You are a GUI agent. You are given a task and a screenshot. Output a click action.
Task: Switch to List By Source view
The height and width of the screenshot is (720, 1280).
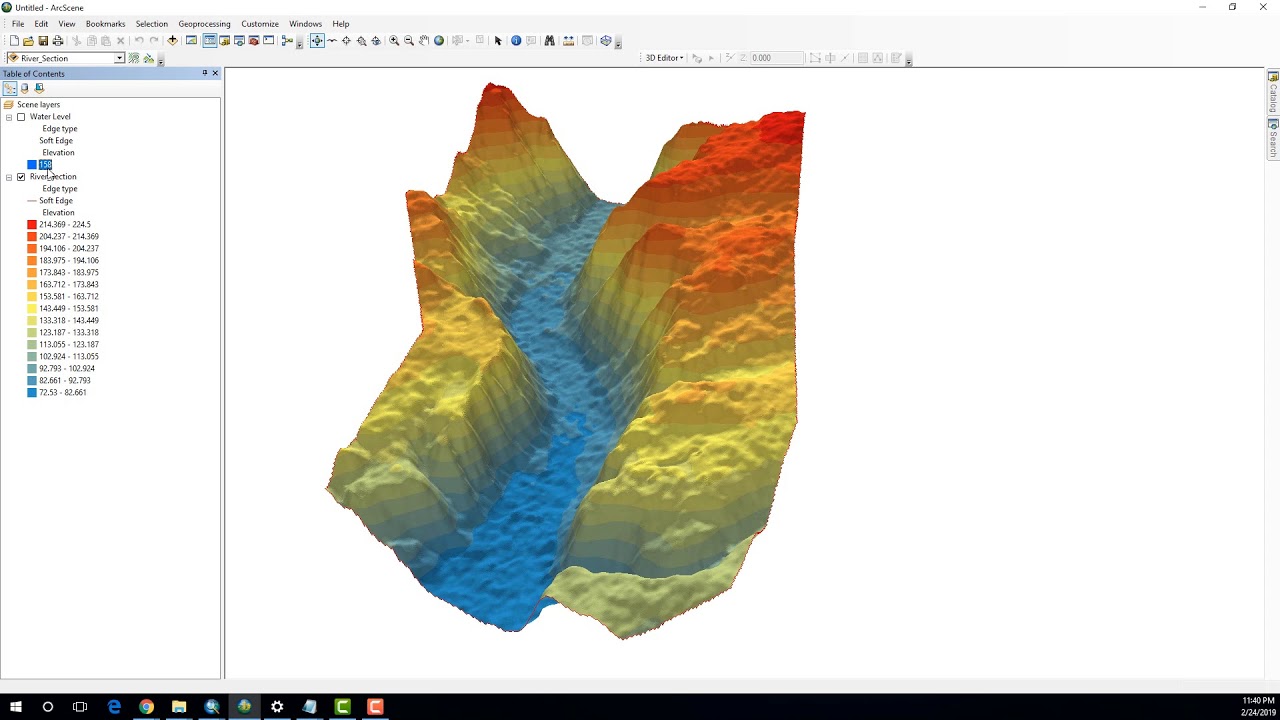(25, 88)
